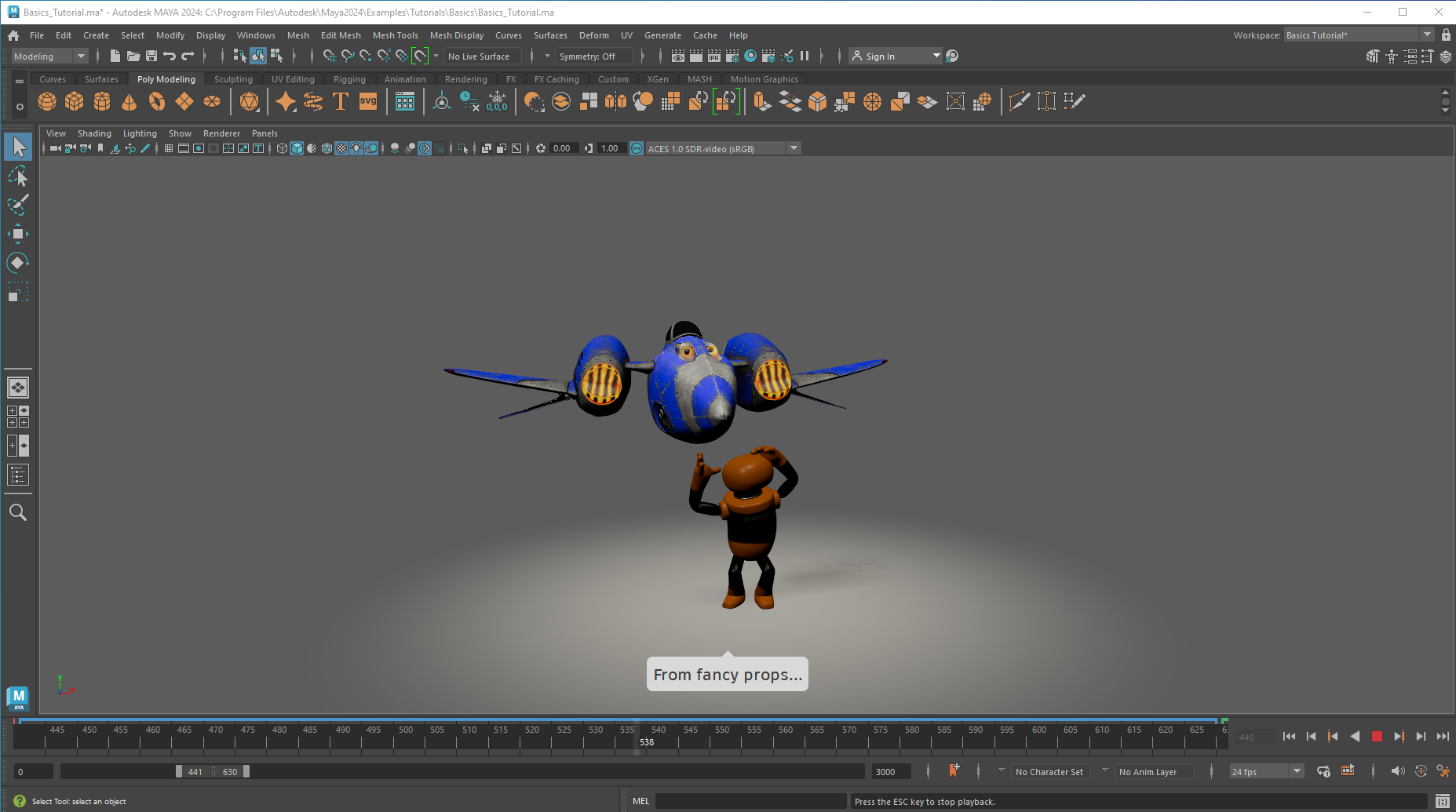Open the Modeling menu set dropdown
The image size is (1456, 812).
pos(49,56)
